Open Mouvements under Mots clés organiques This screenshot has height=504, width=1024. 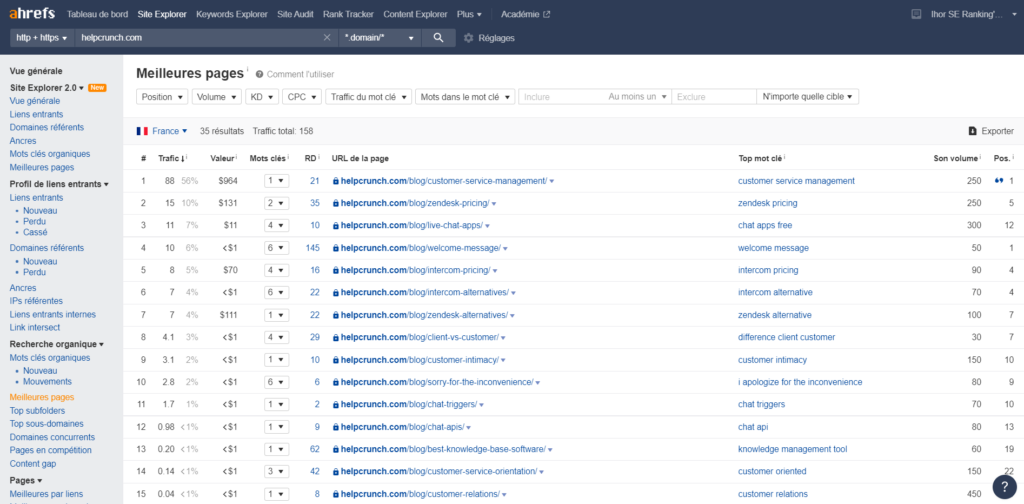[48, 381]
